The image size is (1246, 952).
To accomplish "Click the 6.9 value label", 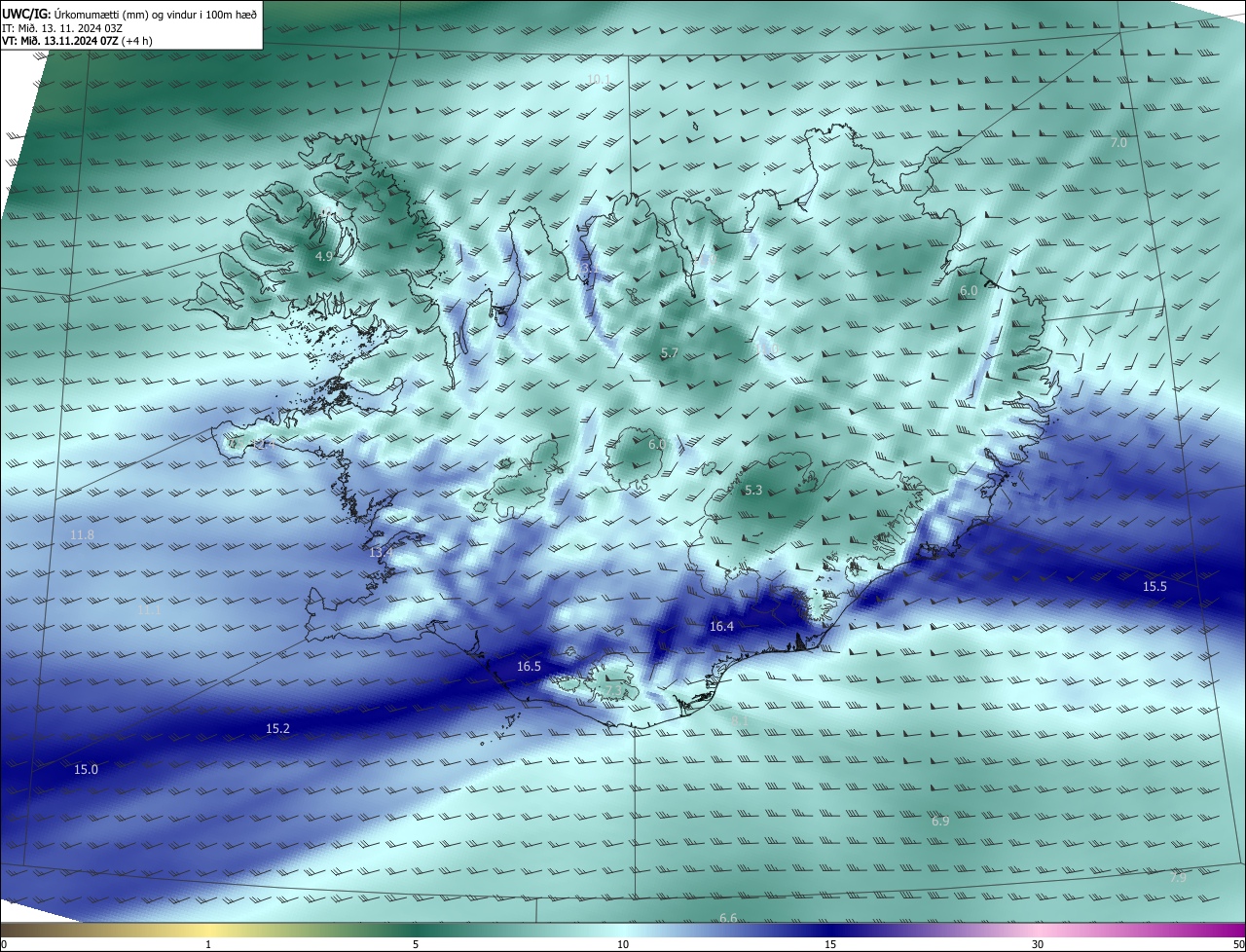I will tap(940, 822).
